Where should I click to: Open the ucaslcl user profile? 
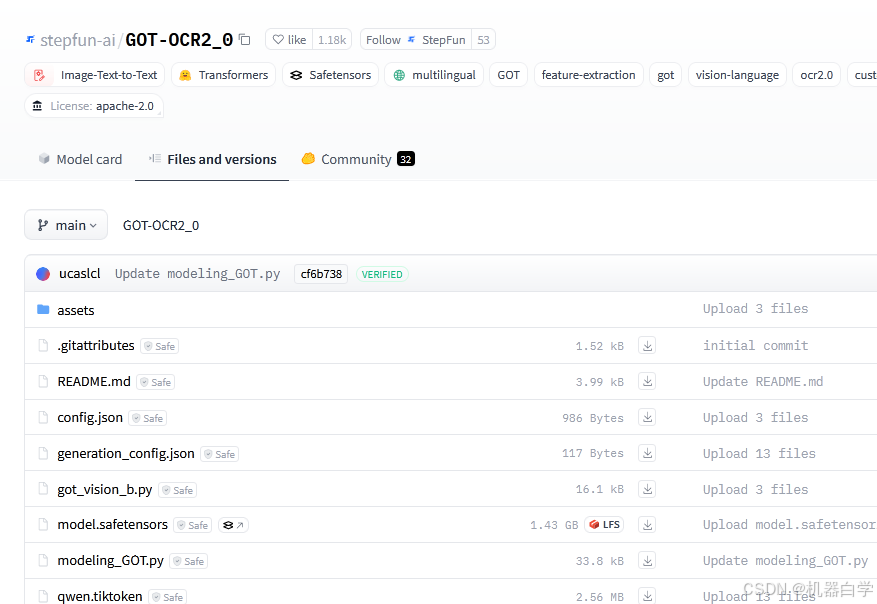tap(80, 273)
